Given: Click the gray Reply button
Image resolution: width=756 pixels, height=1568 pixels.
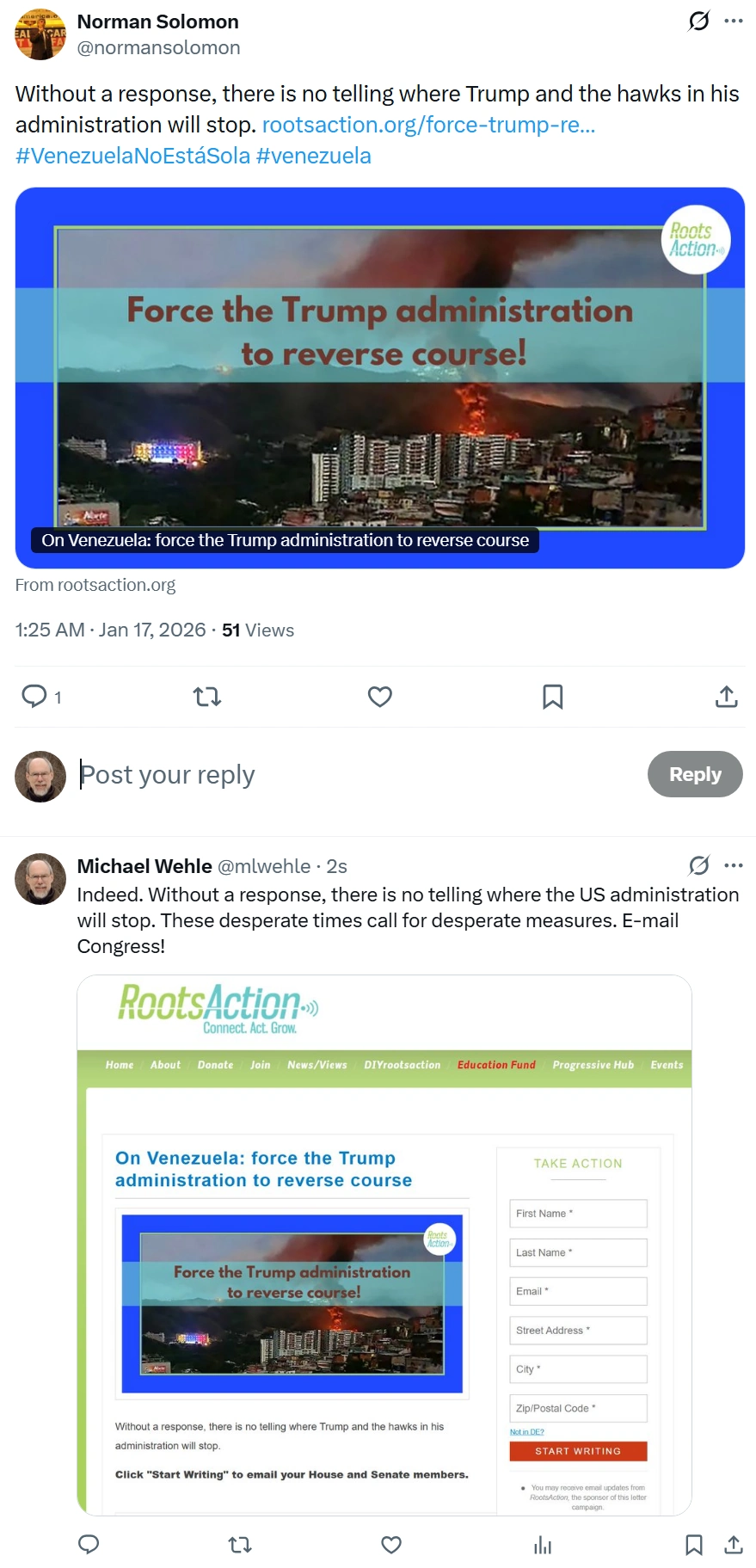Looking at the screenshot, I should coord(695,774).
